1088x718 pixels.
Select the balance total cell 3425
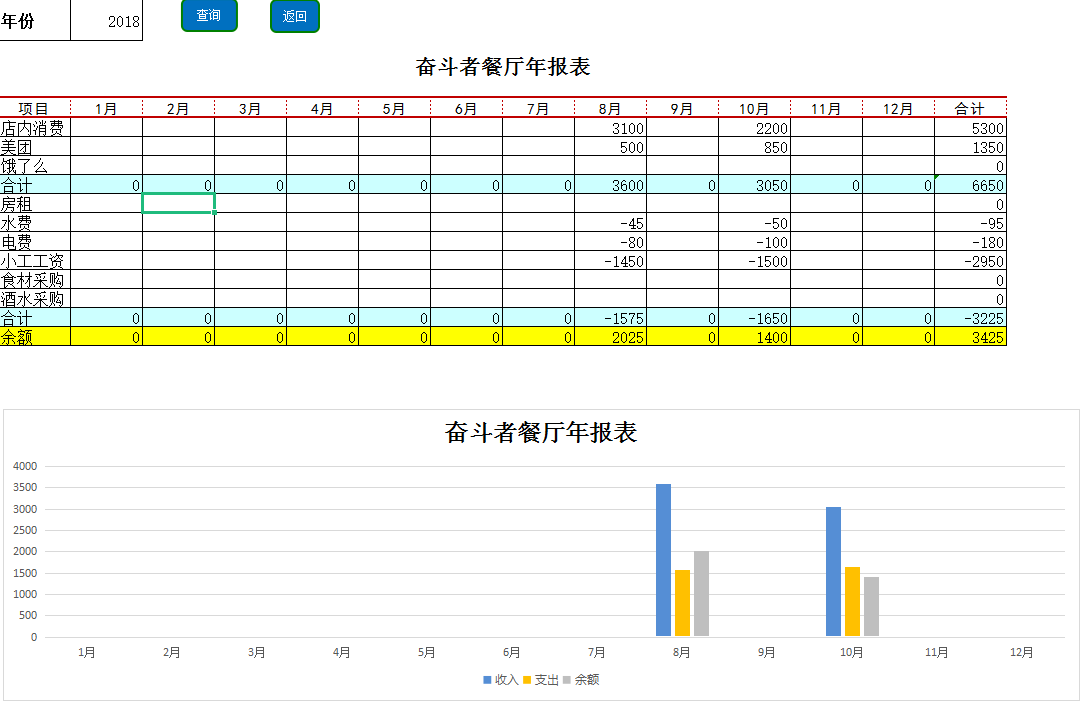click(x=970, y=337)
